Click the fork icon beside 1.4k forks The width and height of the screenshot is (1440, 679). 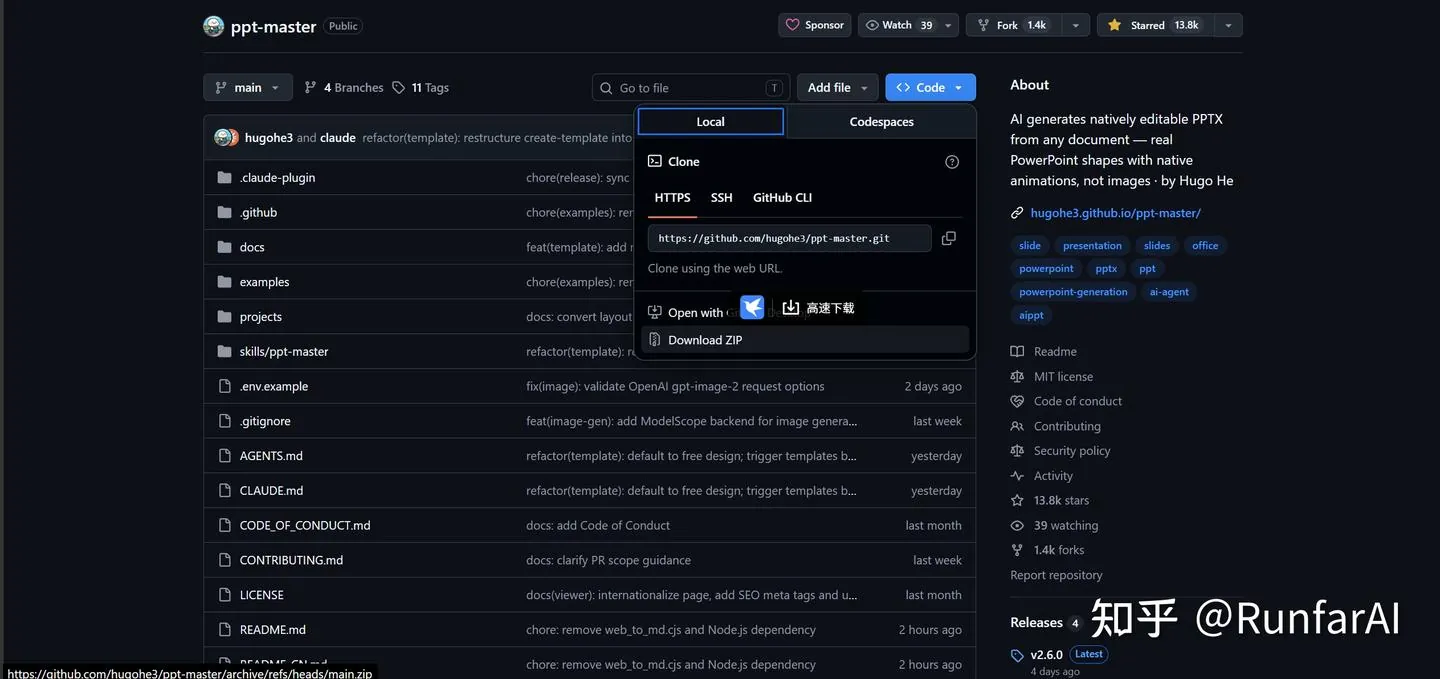click(1017, 550)
